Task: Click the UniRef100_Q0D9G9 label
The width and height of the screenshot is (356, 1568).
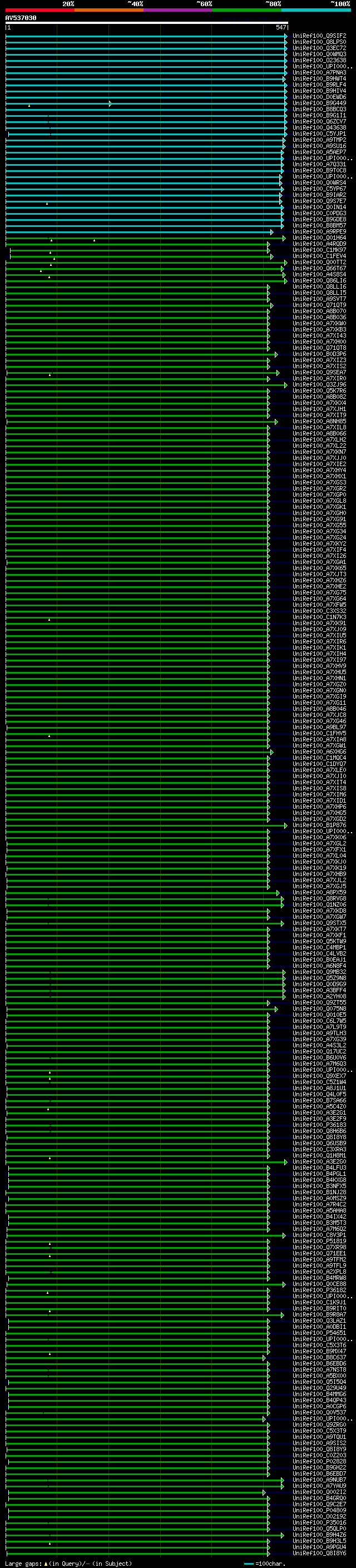Action: point(319,985)
